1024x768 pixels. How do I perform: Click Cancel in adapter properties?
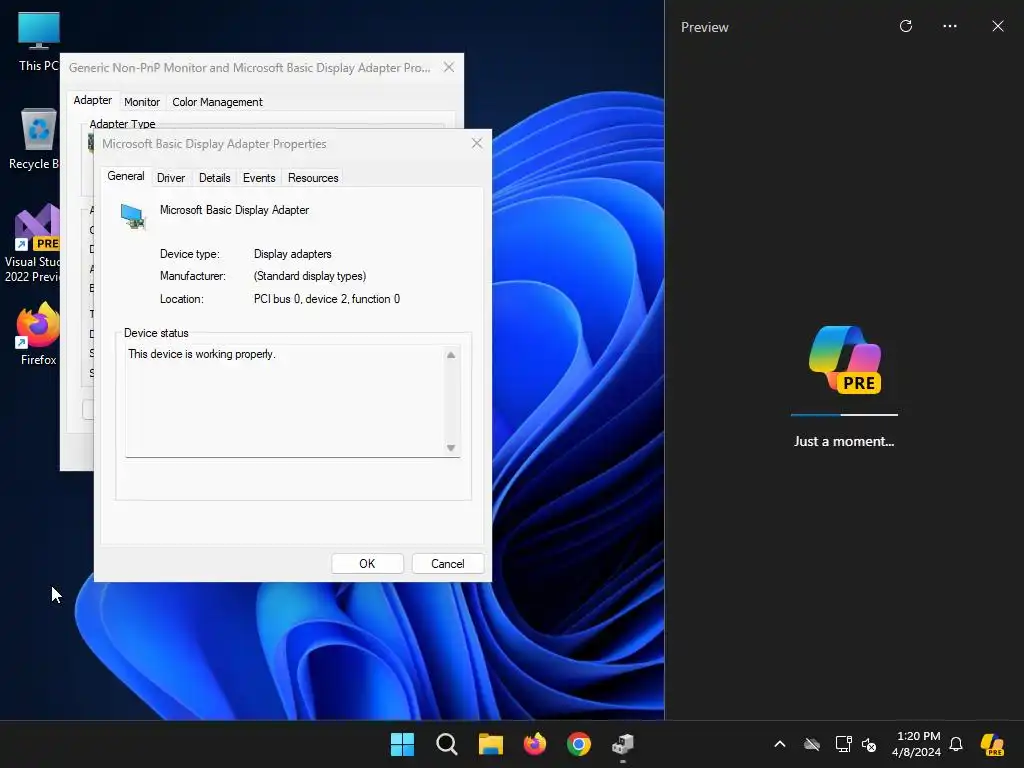click(x=448, y=564)
